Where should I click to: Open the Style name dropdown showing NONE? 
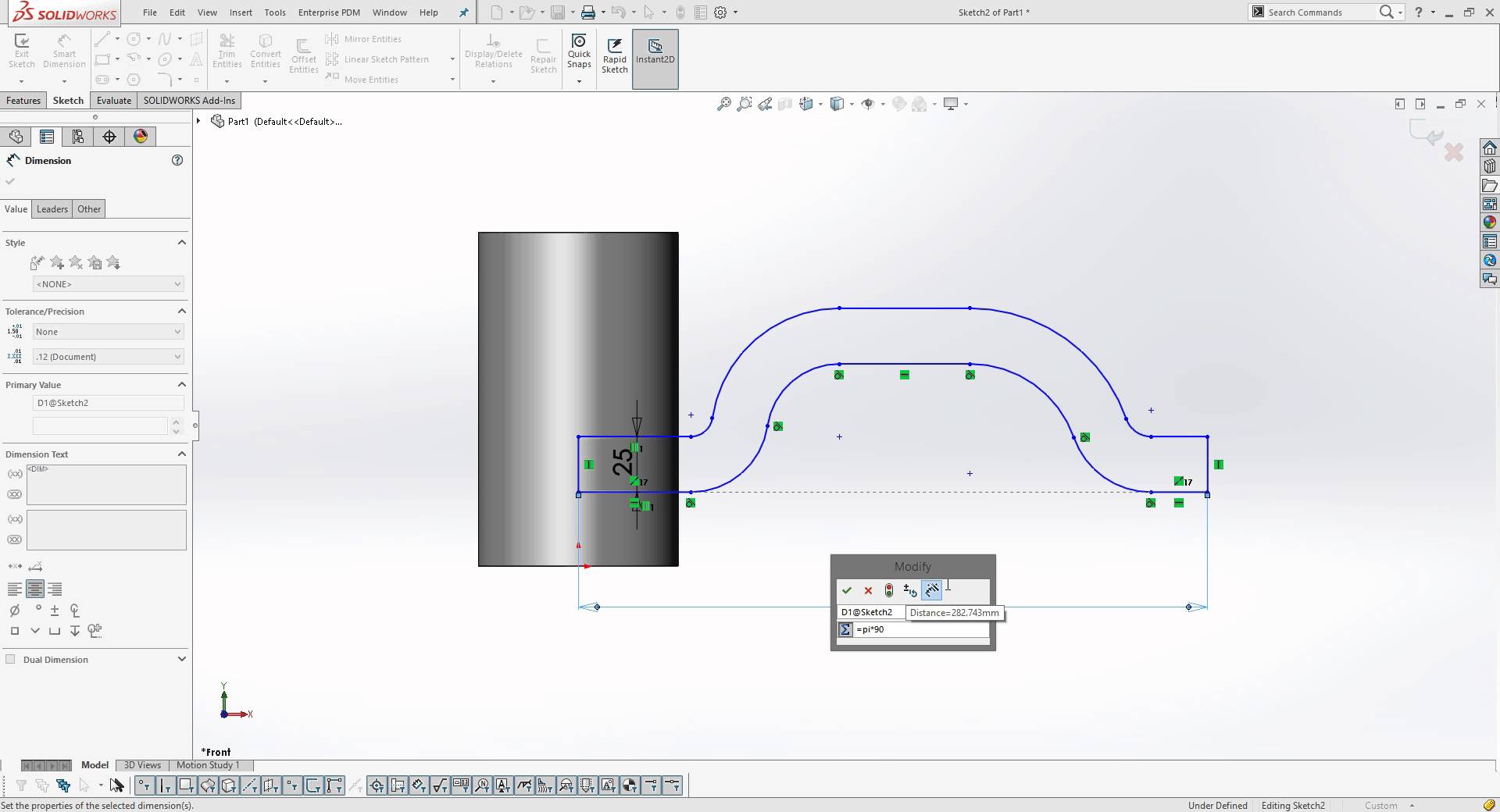[x=108, y=284]
